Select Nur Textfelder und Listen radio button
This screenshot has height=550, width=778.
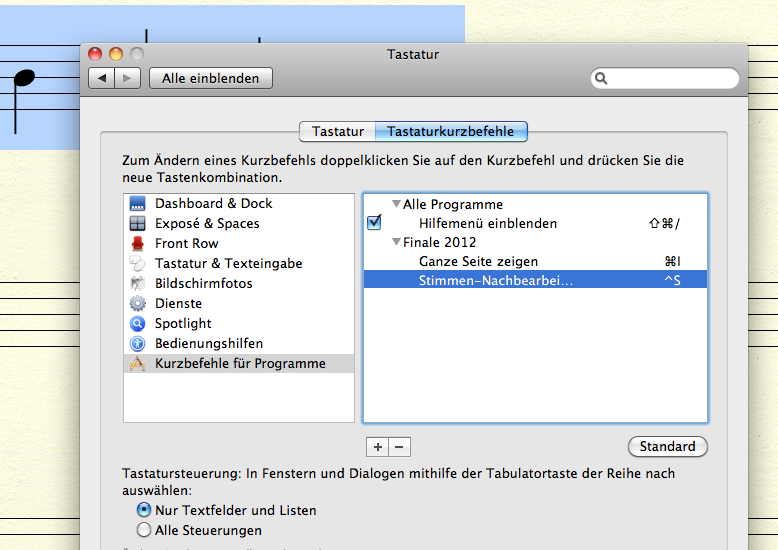click(144, 510)
